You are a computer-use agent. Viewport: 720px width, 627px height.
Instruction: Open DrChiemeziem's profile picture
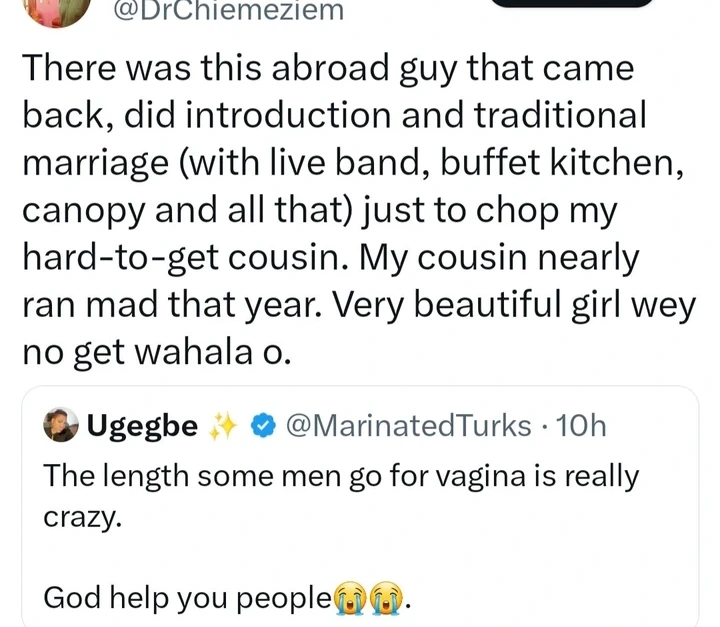click(x=44, y=8)
